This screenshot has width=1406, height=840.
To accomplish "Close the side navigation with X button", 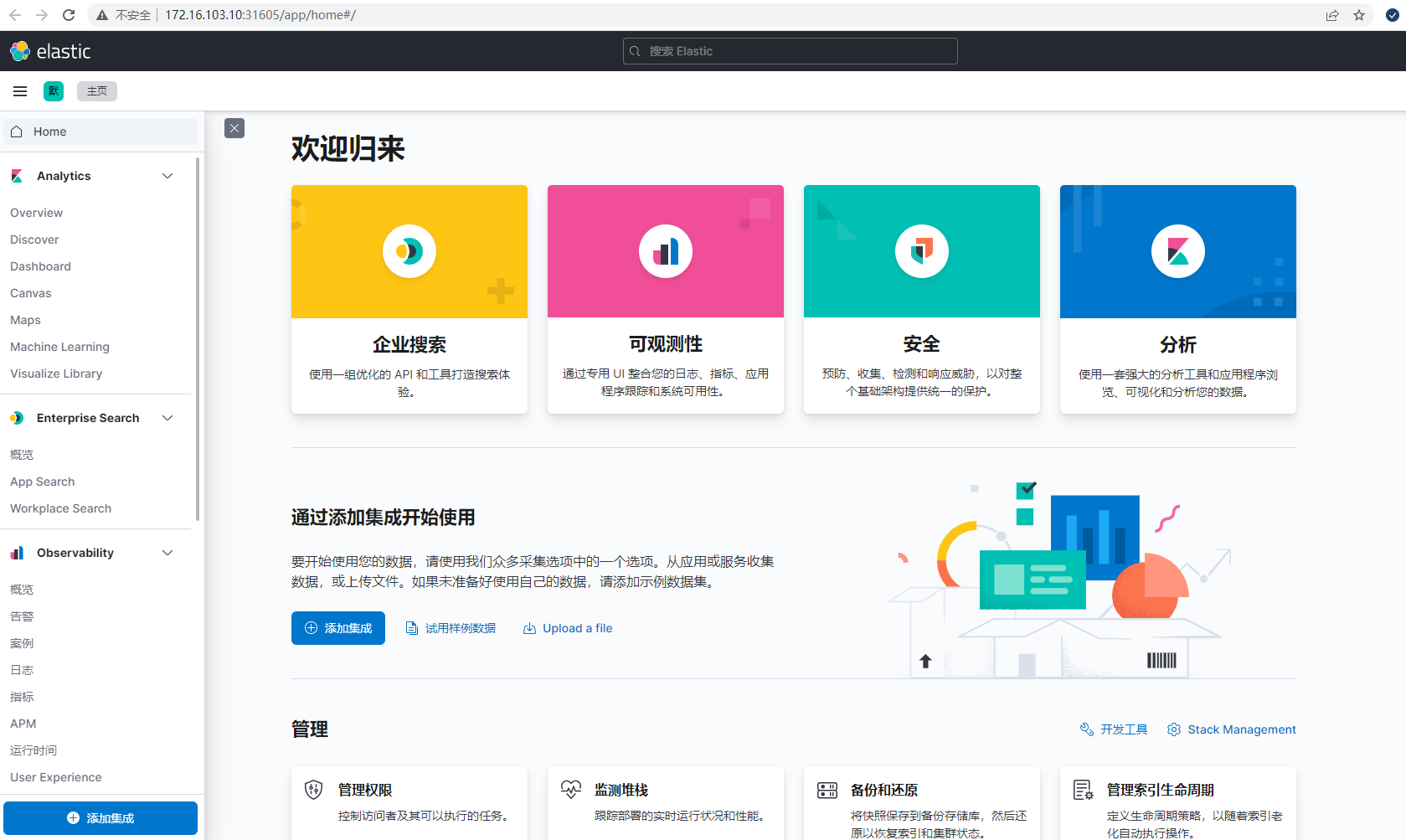I will [234, 128].
